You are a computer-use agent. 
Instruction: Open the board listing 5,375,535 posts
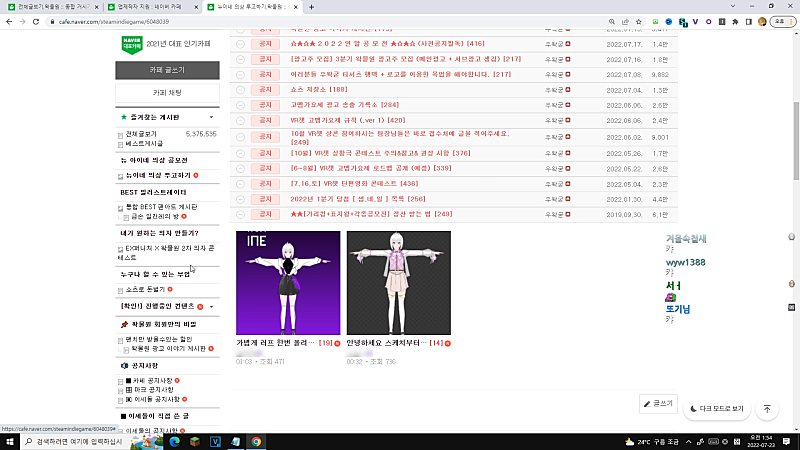tap(141, 134)
